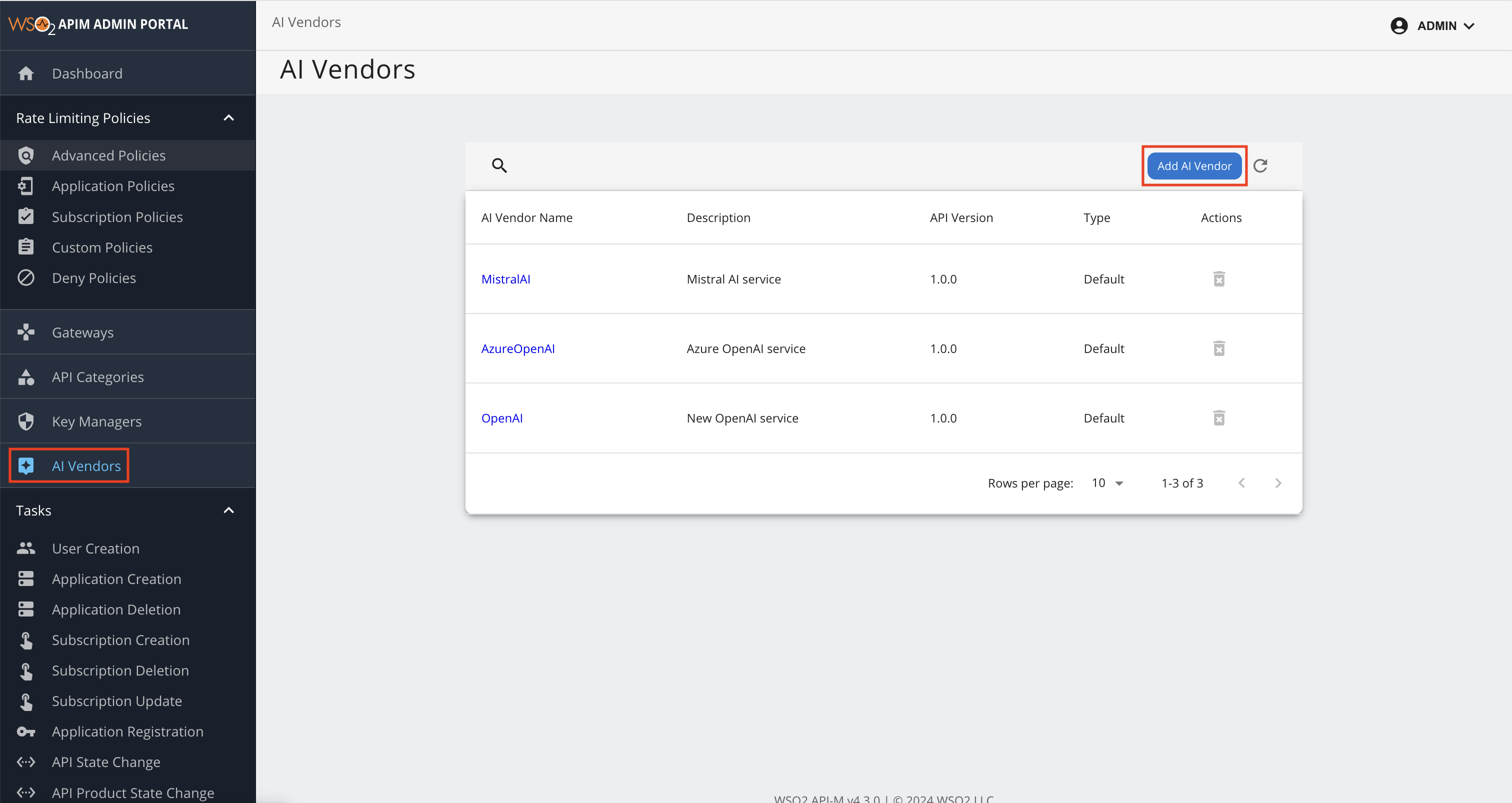
Task: Click the Deny Policies block icon
Action: pyautogui.click(x=26, y=277)
